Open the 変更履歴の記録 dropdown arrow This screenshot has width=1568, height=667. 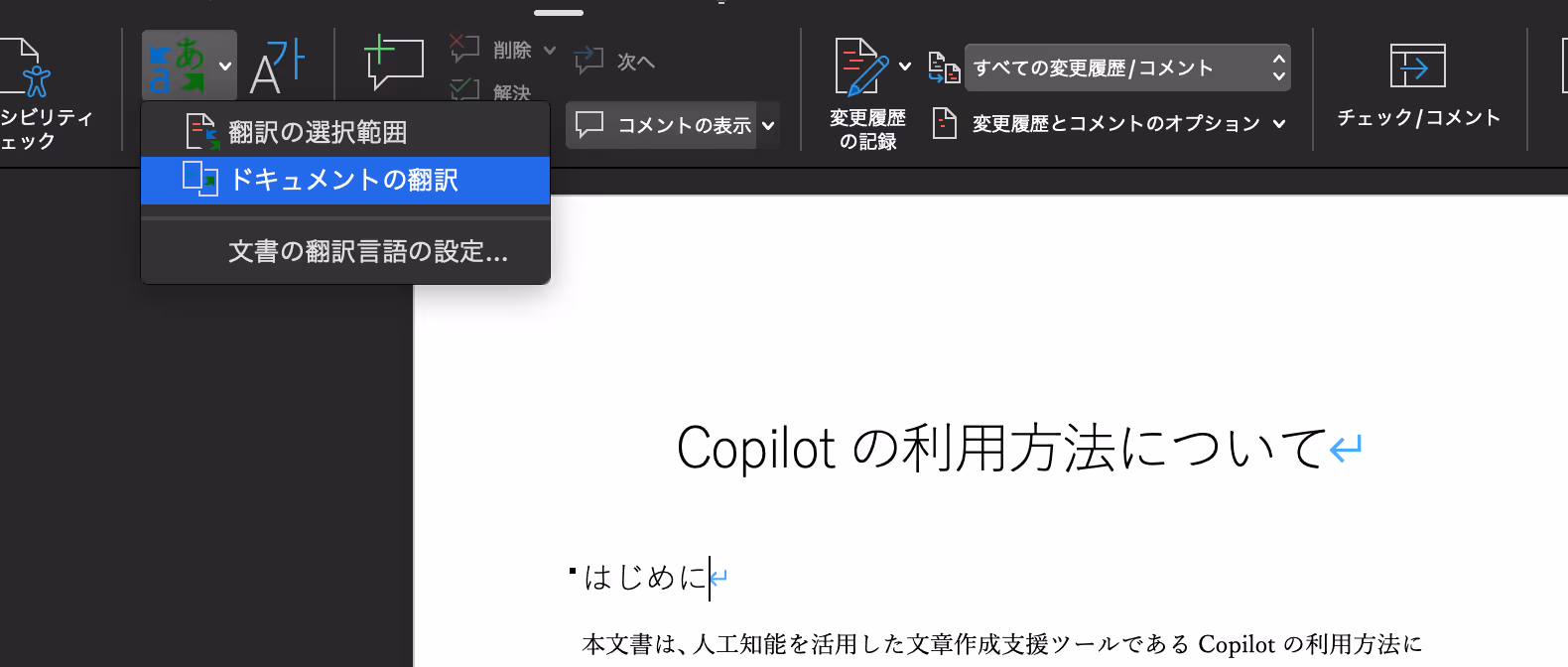(x=905, y=67)
